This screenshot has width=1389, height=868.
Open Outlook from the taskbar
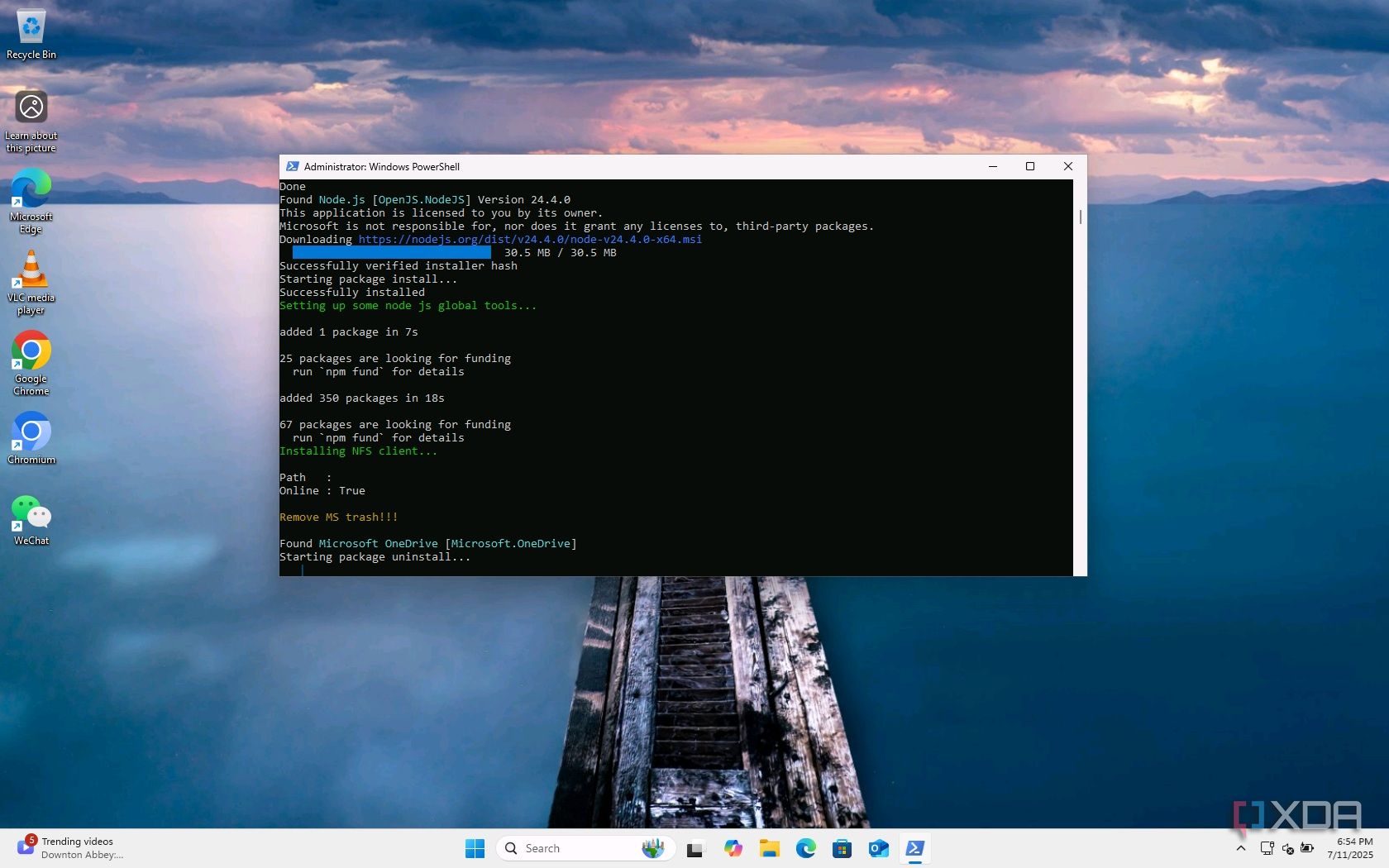878,849
